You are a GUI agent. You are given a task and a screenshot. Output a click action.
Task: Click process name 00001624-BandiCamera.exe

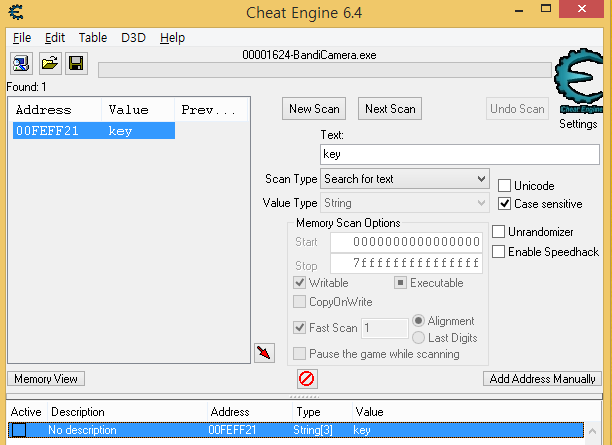(x=310, y=55)
